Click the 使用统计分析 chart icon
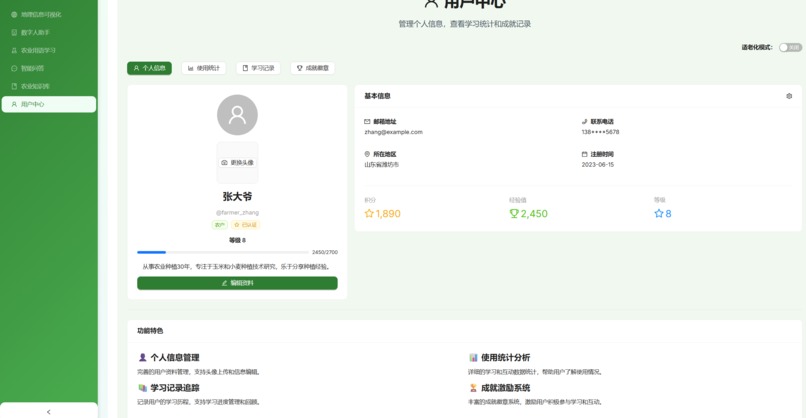The height and width of the screenshot is (418, 806). [473, 357]
